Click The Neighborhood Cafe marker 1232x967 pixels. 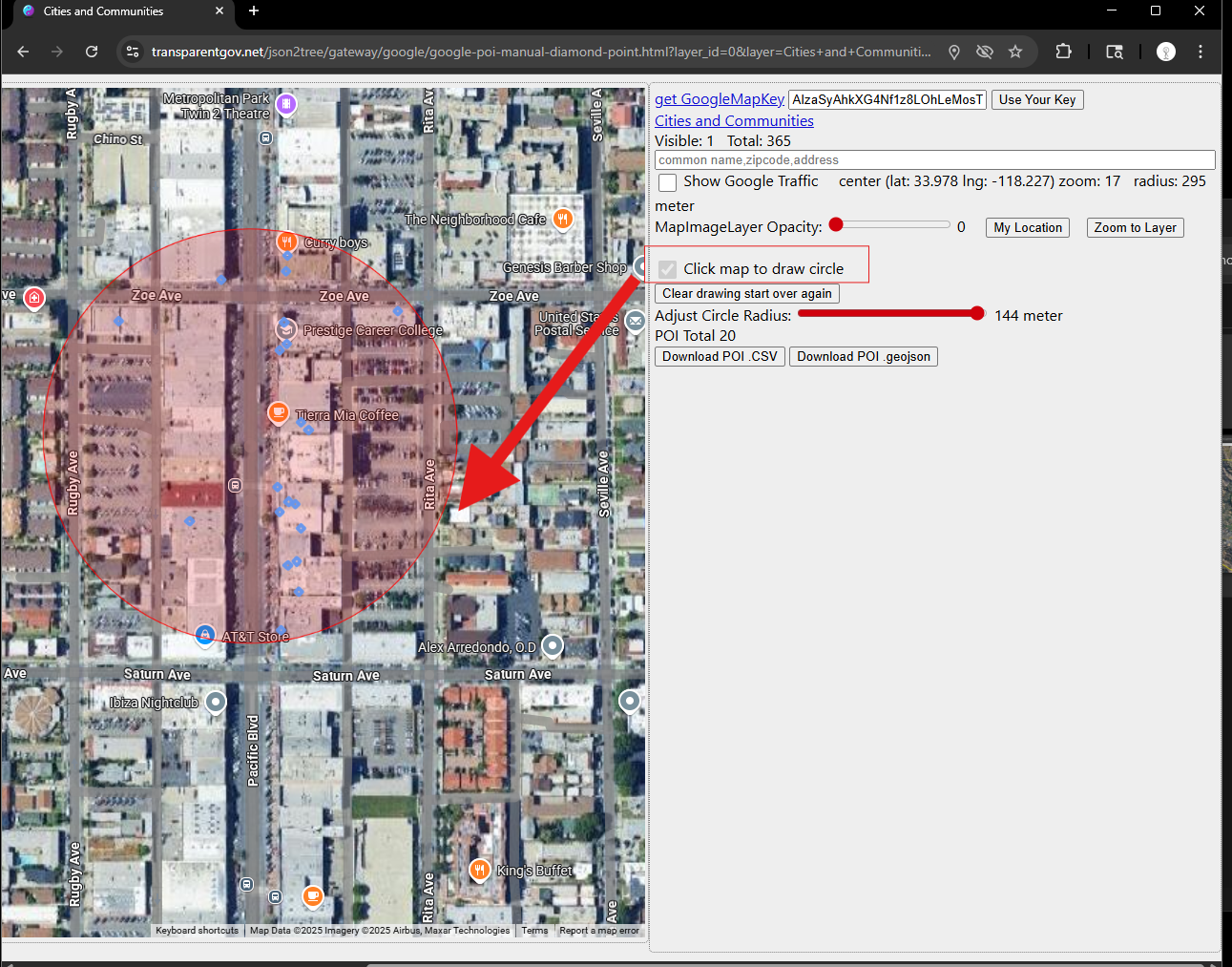coord(563,219)
